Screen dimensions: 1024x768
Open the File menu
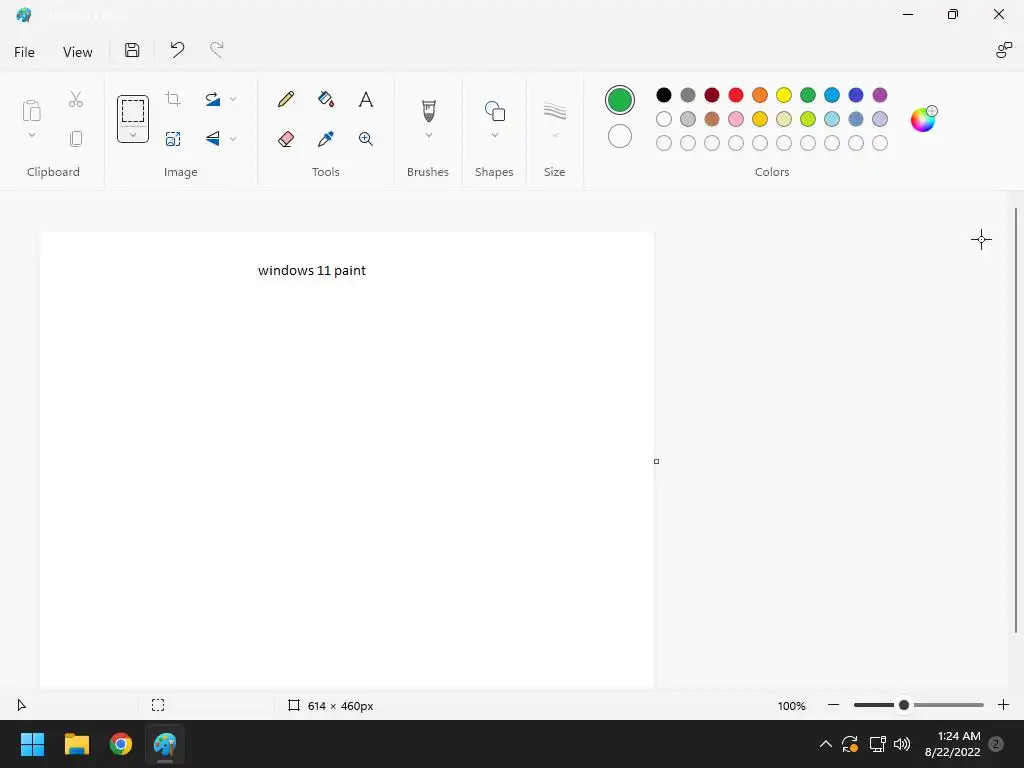coord(24,52)
